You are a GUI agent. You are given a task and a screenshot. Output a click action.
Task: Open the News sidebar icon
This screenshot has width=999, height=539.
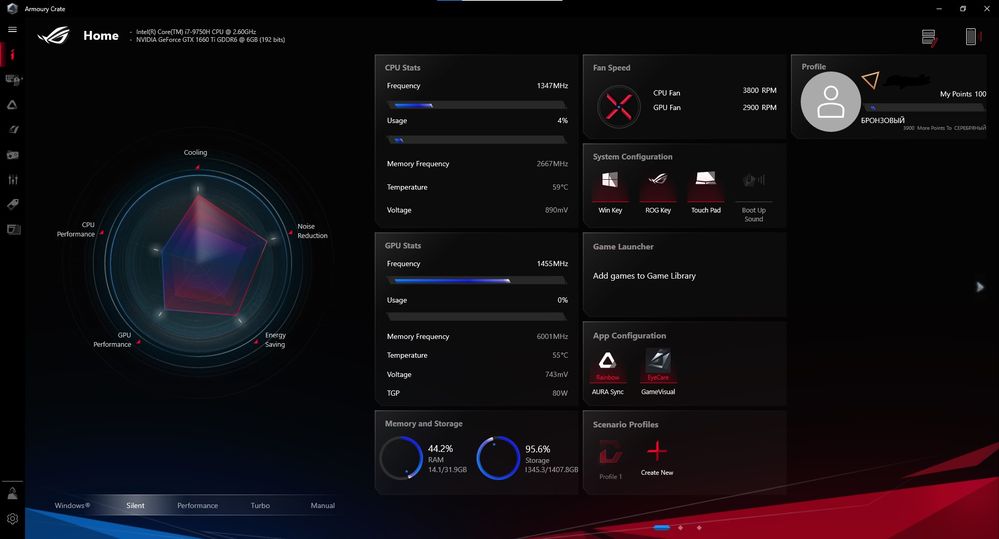13,229
